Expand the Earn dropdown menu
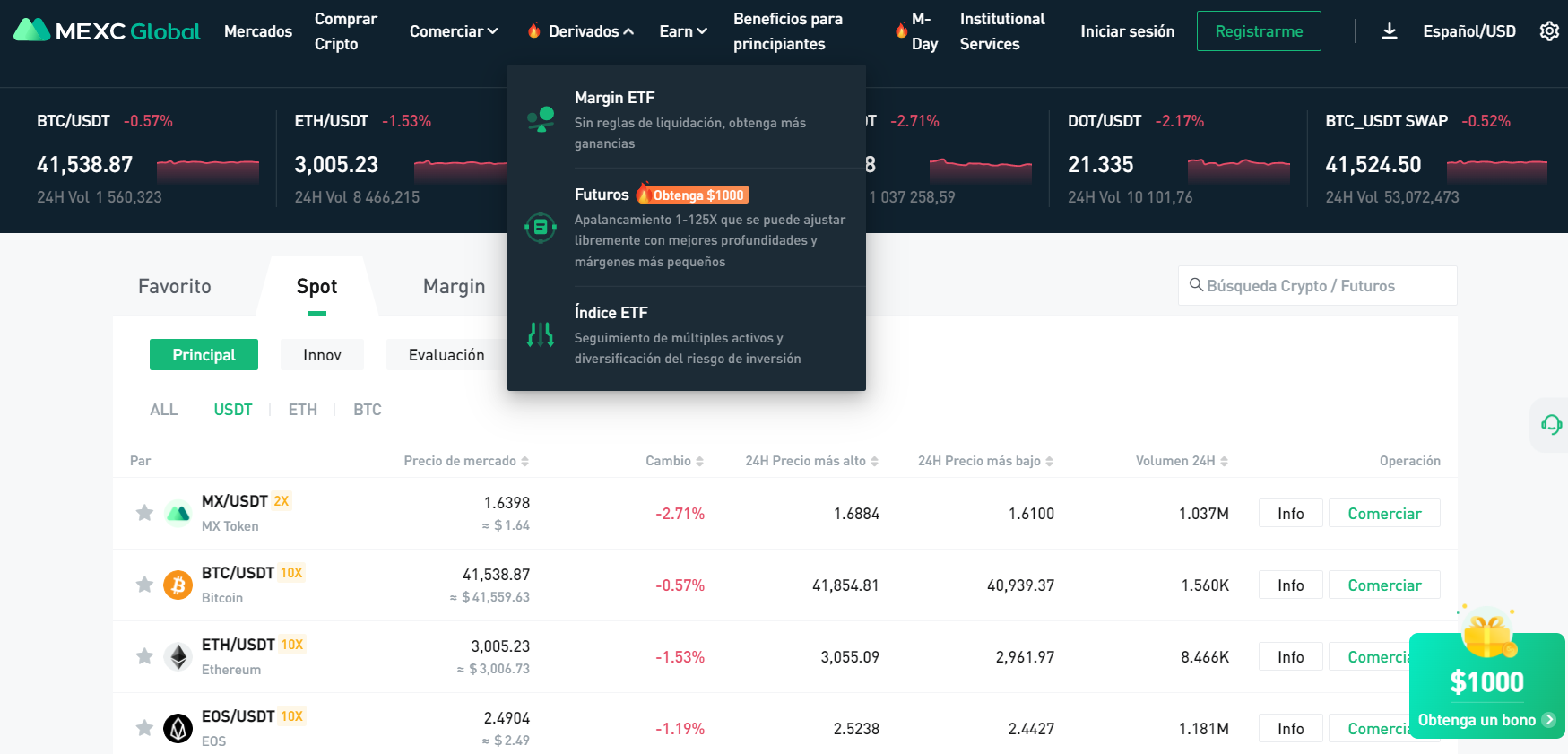 pyautogui.click(x=683, y=31)
